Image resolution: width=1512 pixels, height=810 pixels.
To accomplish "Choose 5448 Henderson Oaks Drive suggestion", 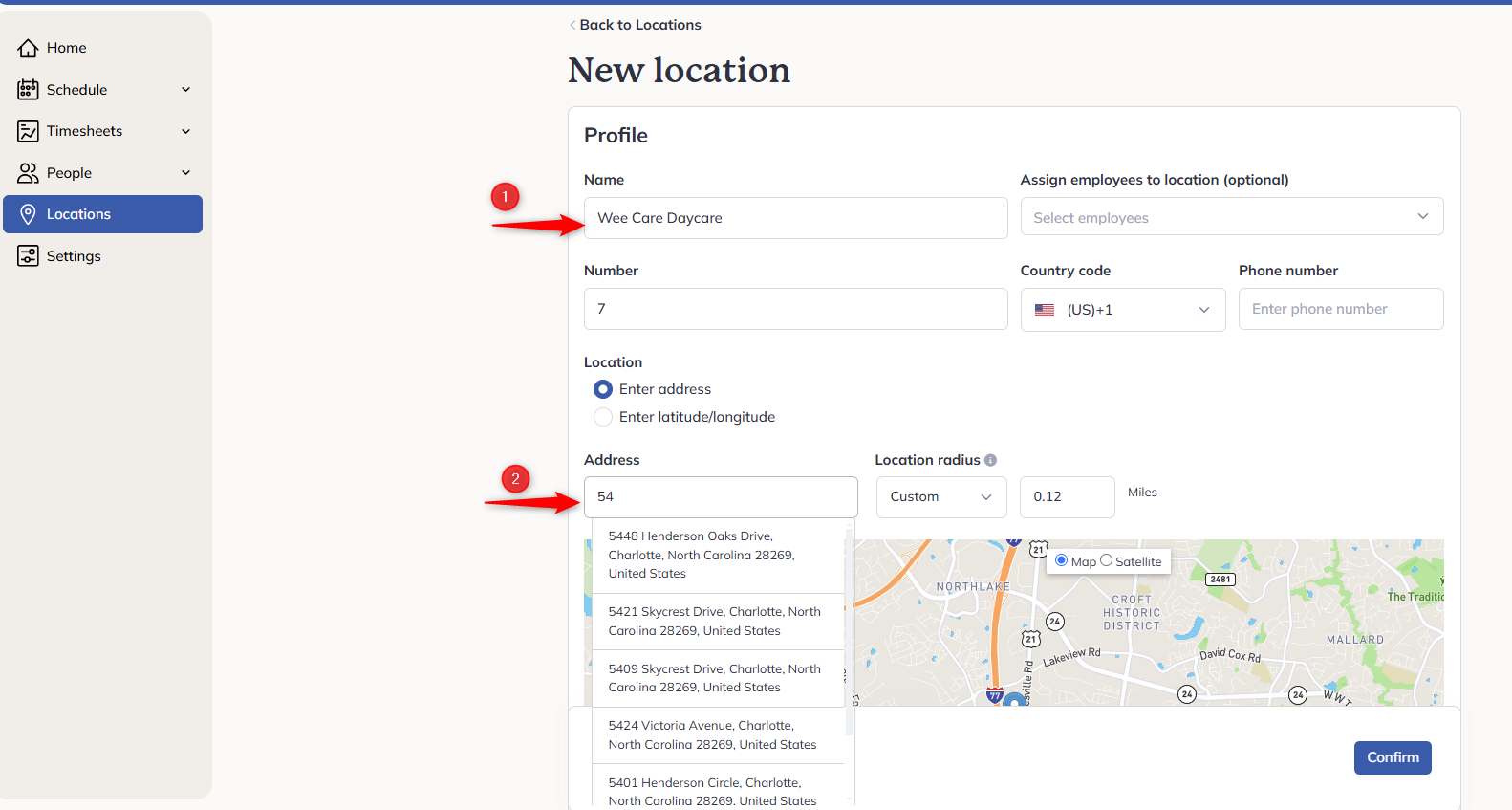I will pos(718,555).
